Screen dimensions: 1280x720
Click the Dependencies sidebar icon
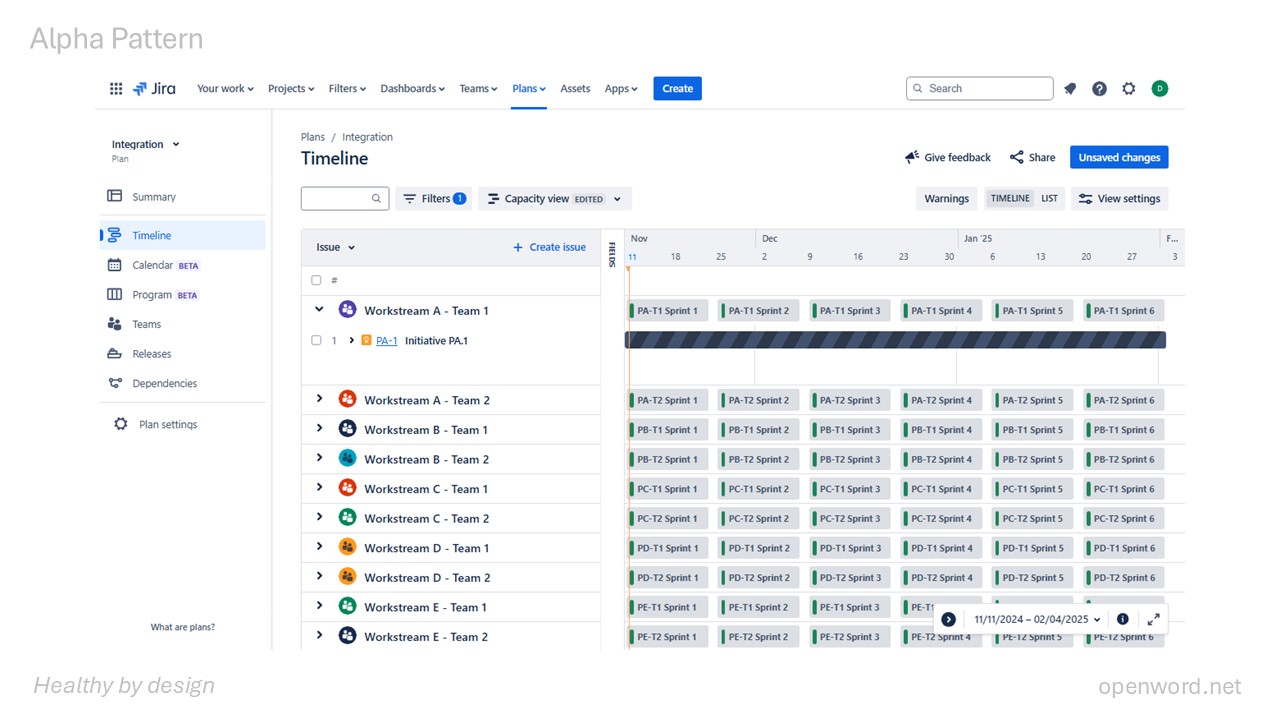coord(114,383)
